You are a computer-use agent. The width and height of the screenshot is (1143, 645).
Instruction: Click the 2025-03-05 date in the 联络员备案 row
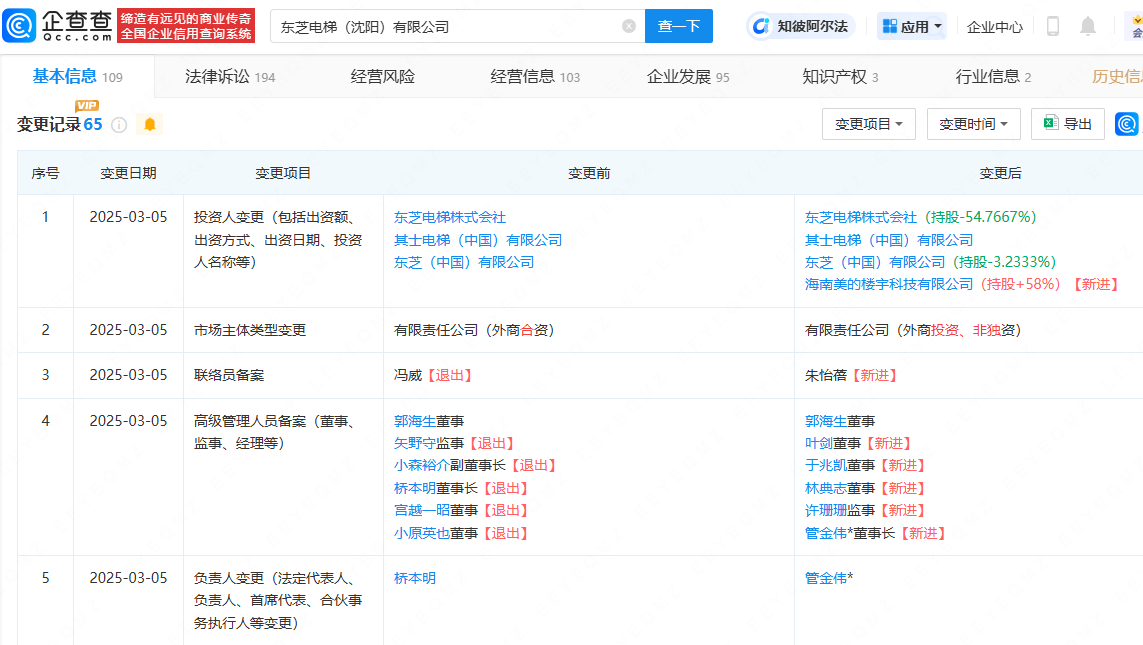[128, 375]
